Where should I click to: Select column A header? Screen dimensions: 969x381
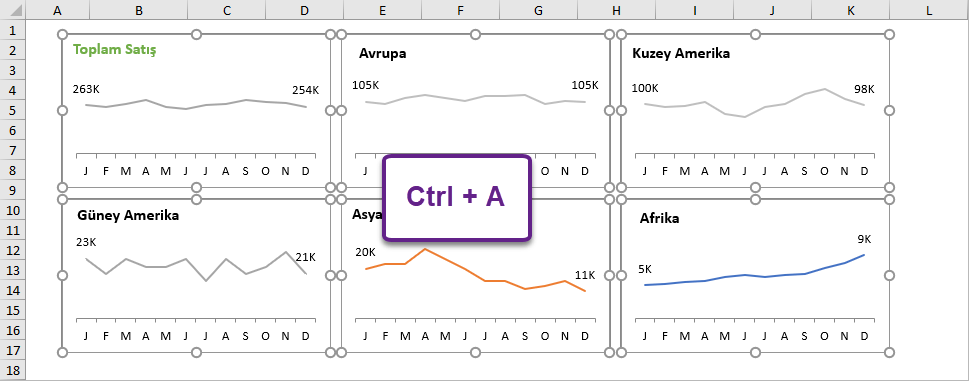(x=58, y=10)
